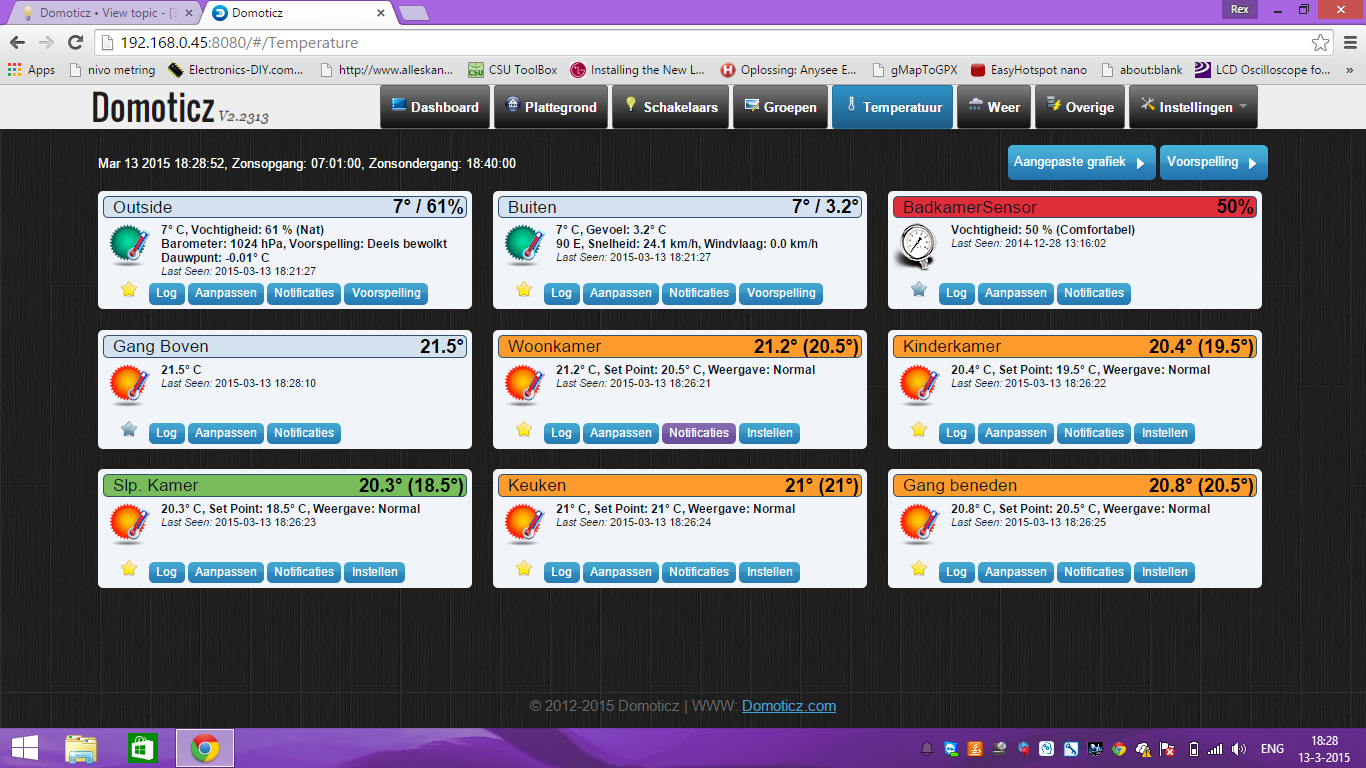Open Log for Gang beneden
1366x768 pixels.
[x=956, y=572]
